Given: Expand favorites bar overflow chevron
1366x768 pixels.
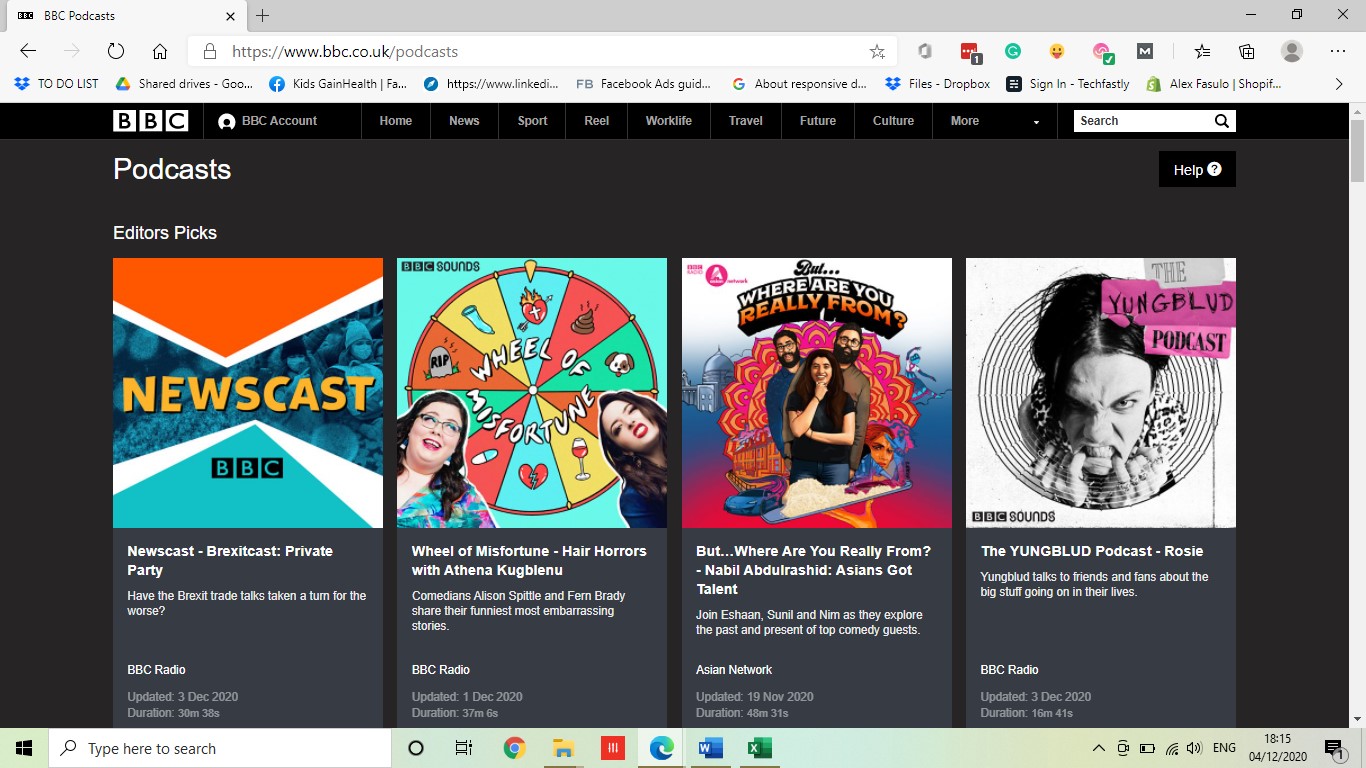Looking at the screenshot, I should click(1339, 84).
